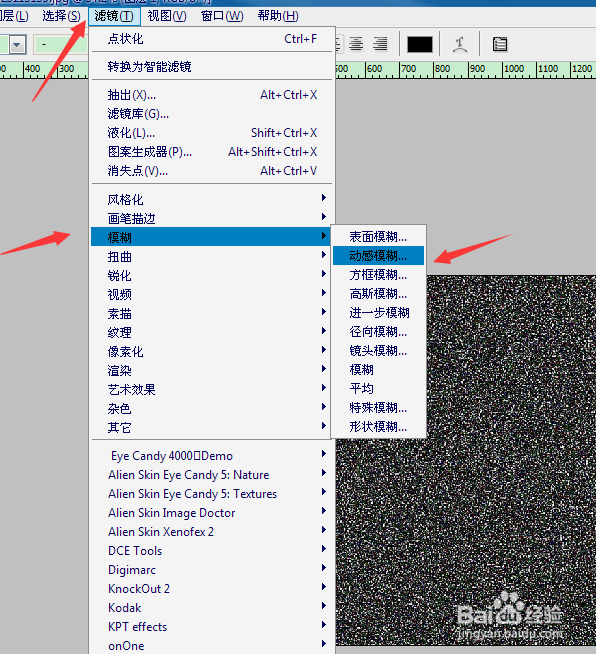Expand the 其它 submenu
Image resolution: width=596 pixels, height=654 pixels.
[212, 427]
